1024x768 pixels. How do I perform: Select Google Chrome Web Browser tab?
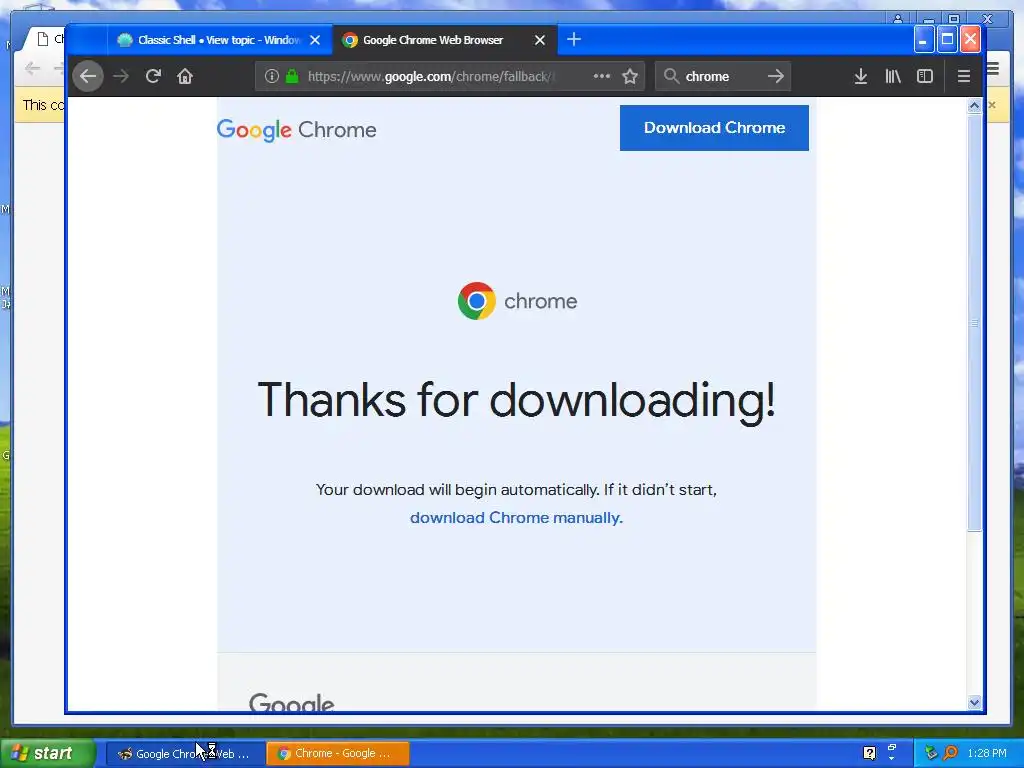445,40
